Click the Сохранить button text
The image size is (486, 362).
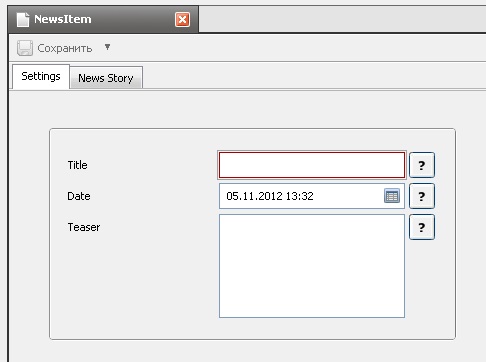pyautogui.click(x=65, y=48)
